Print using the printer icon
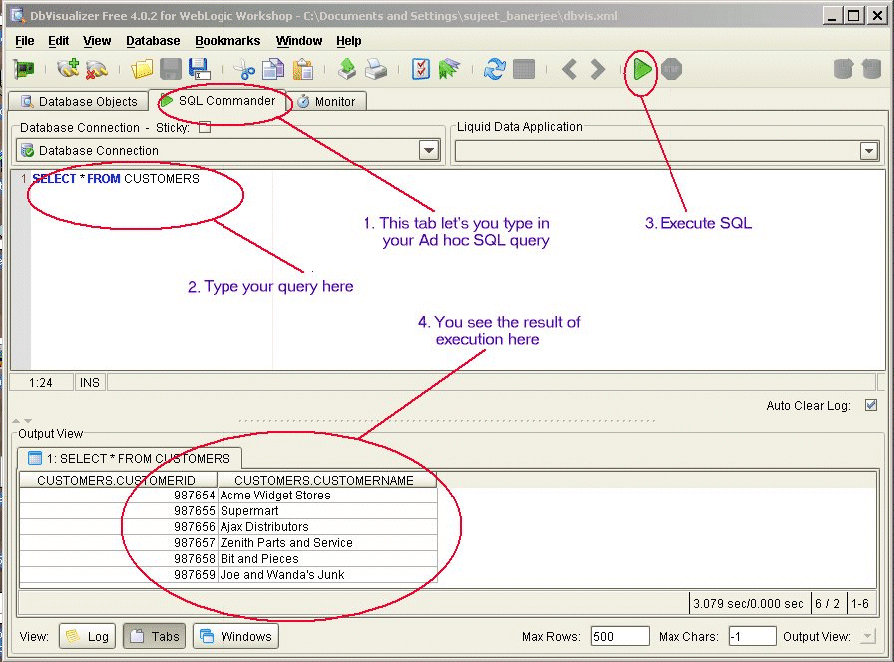894x662 pixels. tap(376, 70)
